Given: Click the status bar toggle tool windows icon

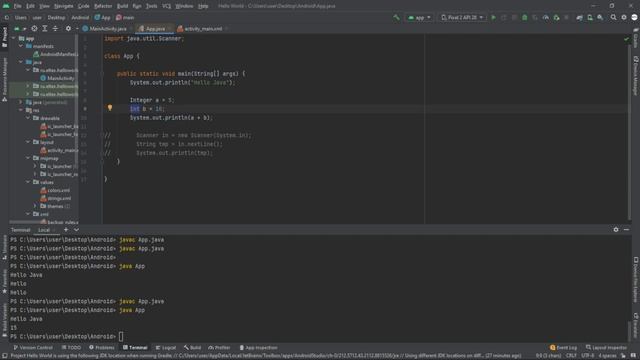Looking at the screenshot, I should click(x=4, y=356).
